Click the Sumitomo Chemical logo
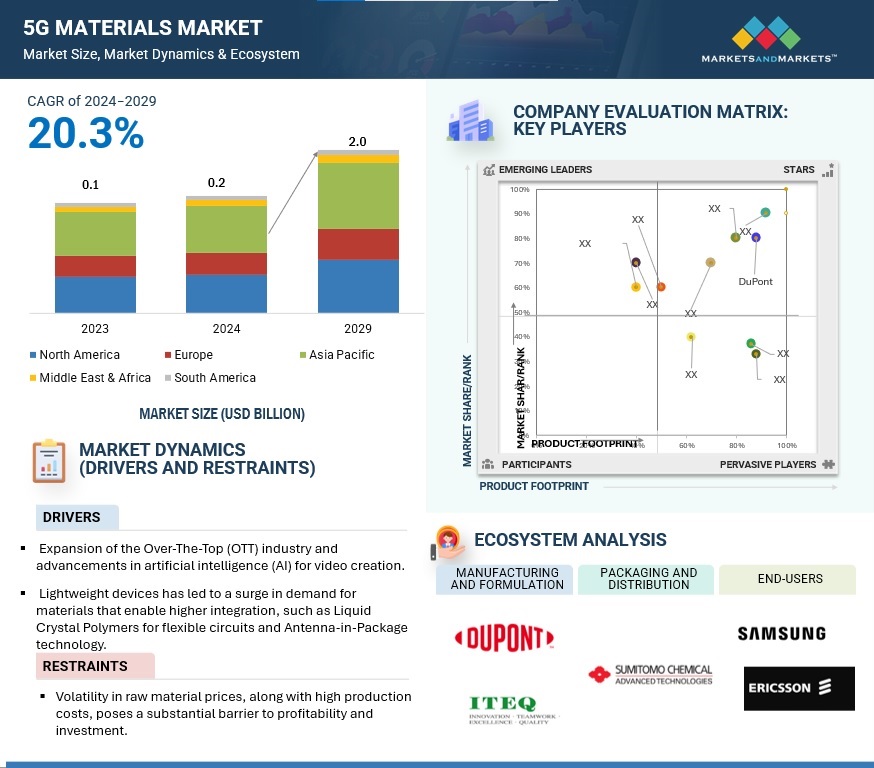This screenshot has height=768, width=874. click(651, 675)
